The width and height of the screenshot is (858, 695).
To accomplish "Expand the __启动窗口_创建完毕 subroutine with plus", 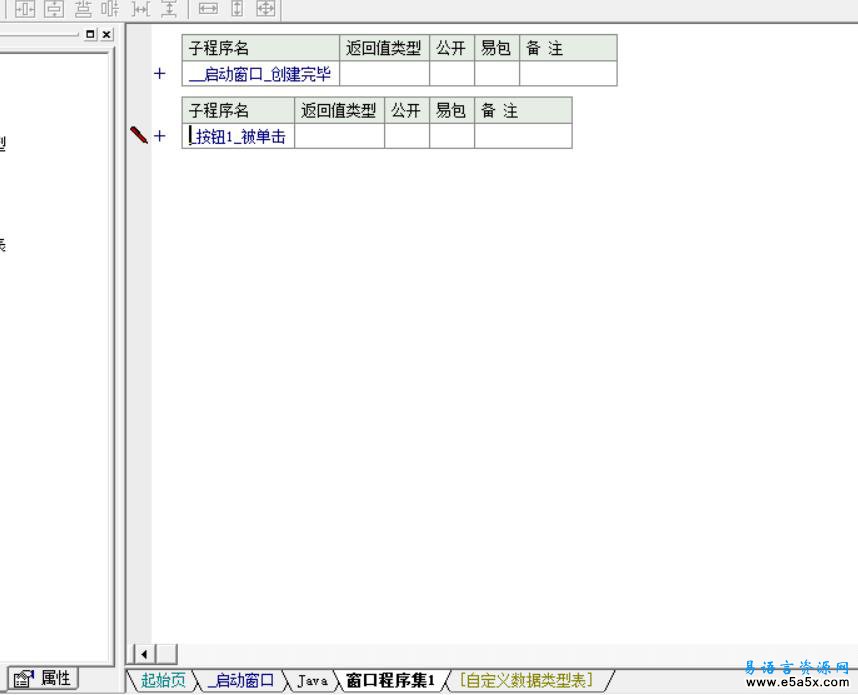I will click(160, 73).
